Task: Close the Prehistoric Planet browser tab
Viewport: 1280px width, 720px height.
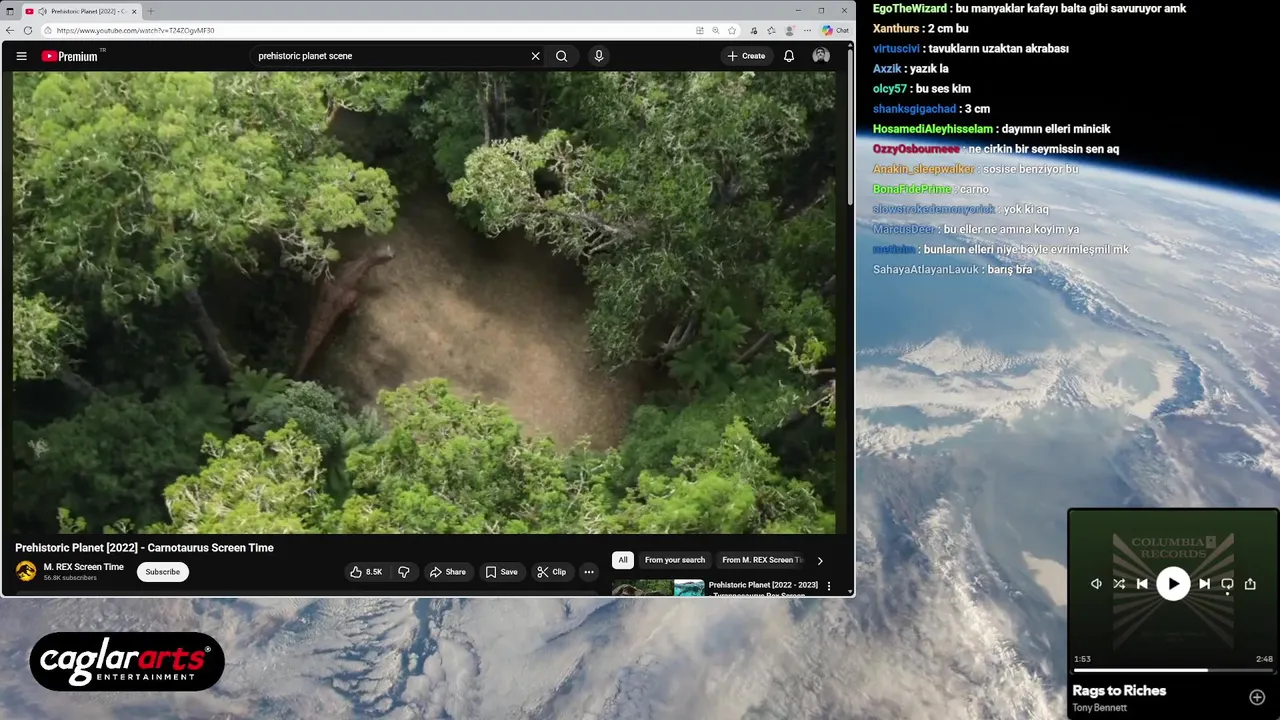Action: point(134,11)
